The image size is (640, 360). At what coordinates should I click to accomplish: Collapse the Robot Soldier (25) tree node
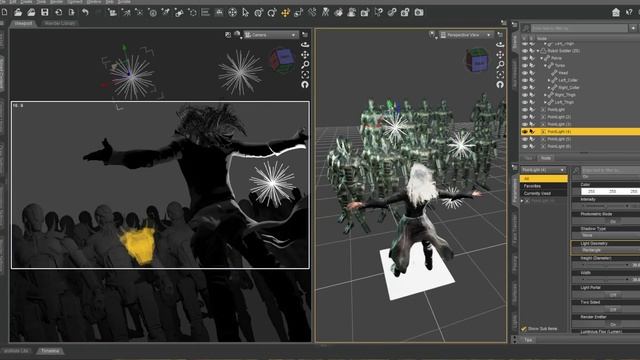[538, 51]
